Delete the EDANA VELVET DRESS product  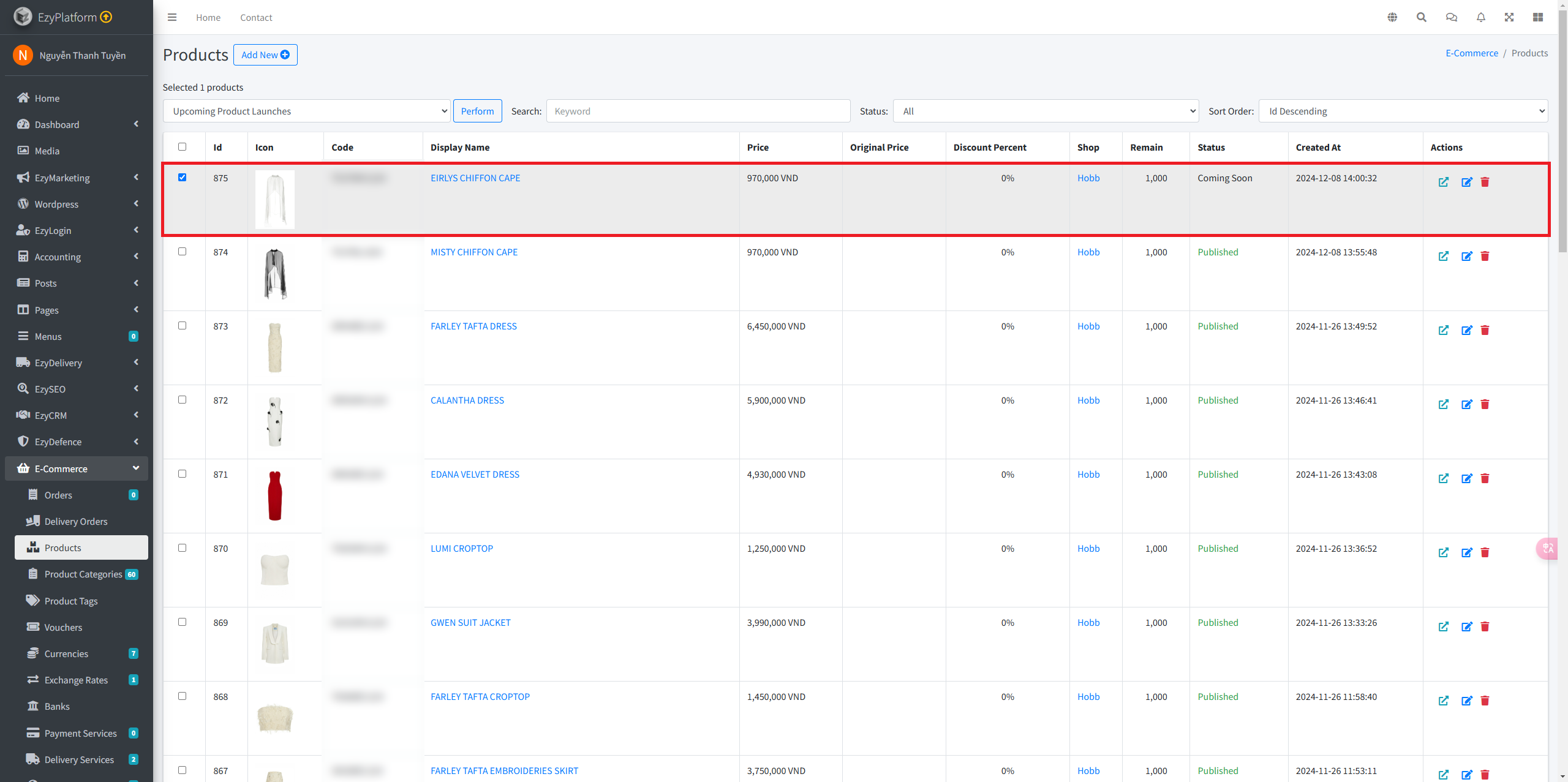click(1485, 478)
